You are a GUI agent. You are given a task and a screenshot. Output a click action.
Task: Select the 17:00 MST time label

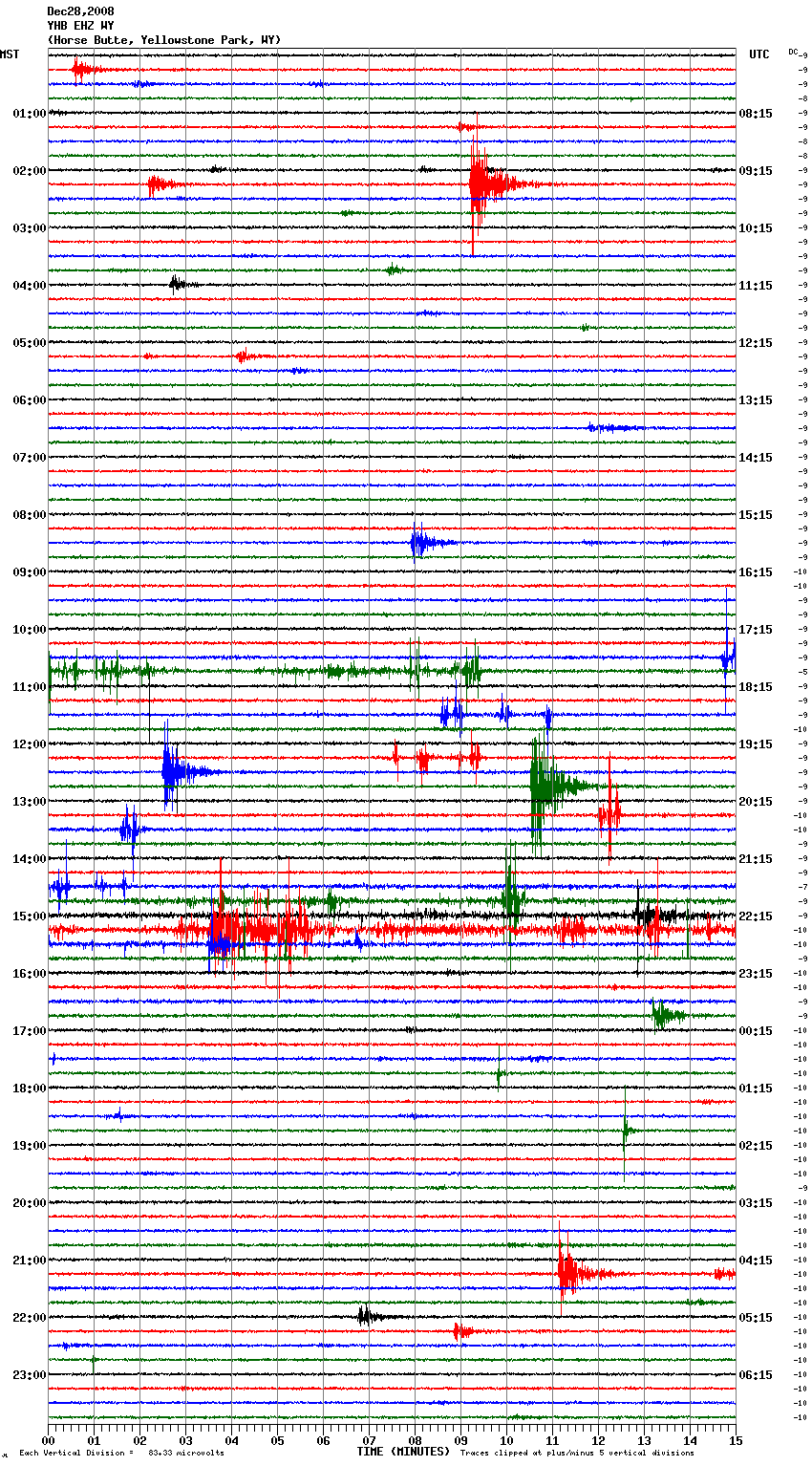(30, 1031)
